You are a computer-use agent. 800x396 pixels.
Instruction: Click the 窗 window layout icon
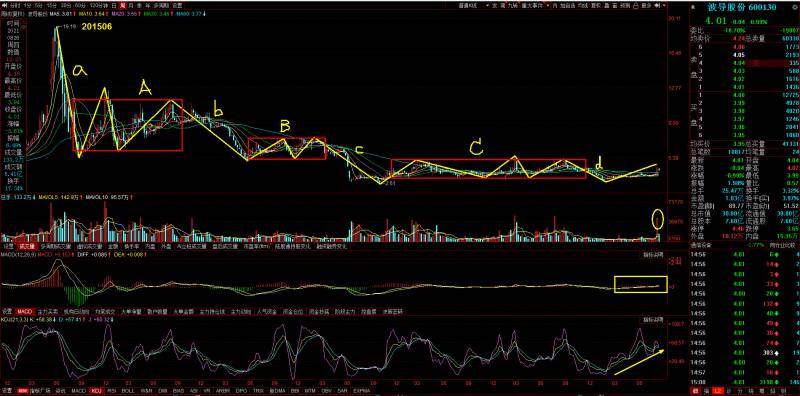pyautogui.click(x=615, y=6)
